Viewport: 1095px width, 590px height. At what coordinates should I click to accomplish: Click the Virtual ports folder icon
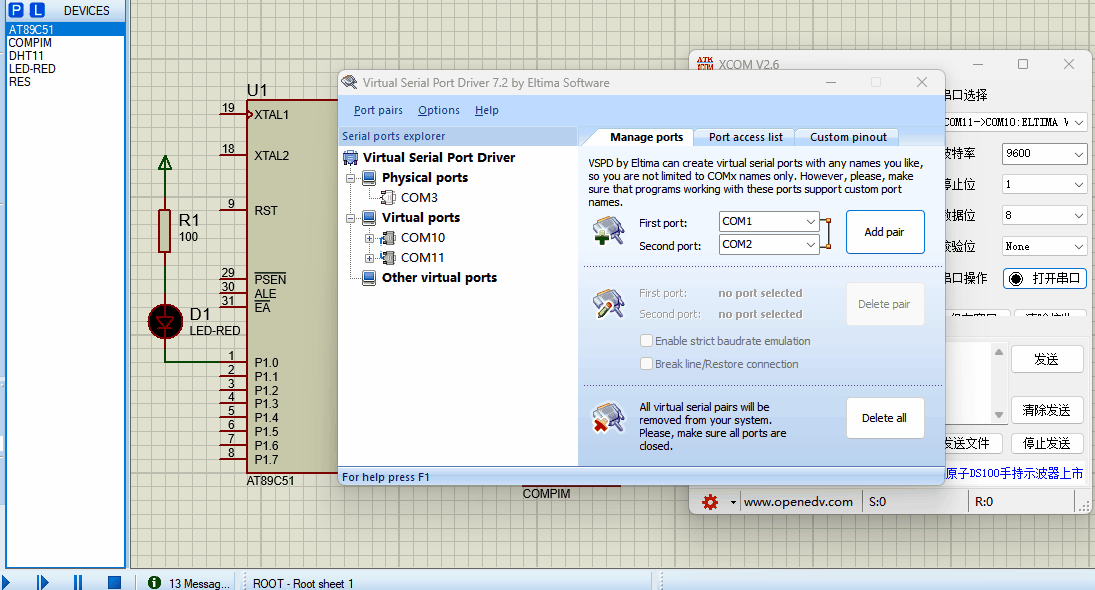pos(369,218)
